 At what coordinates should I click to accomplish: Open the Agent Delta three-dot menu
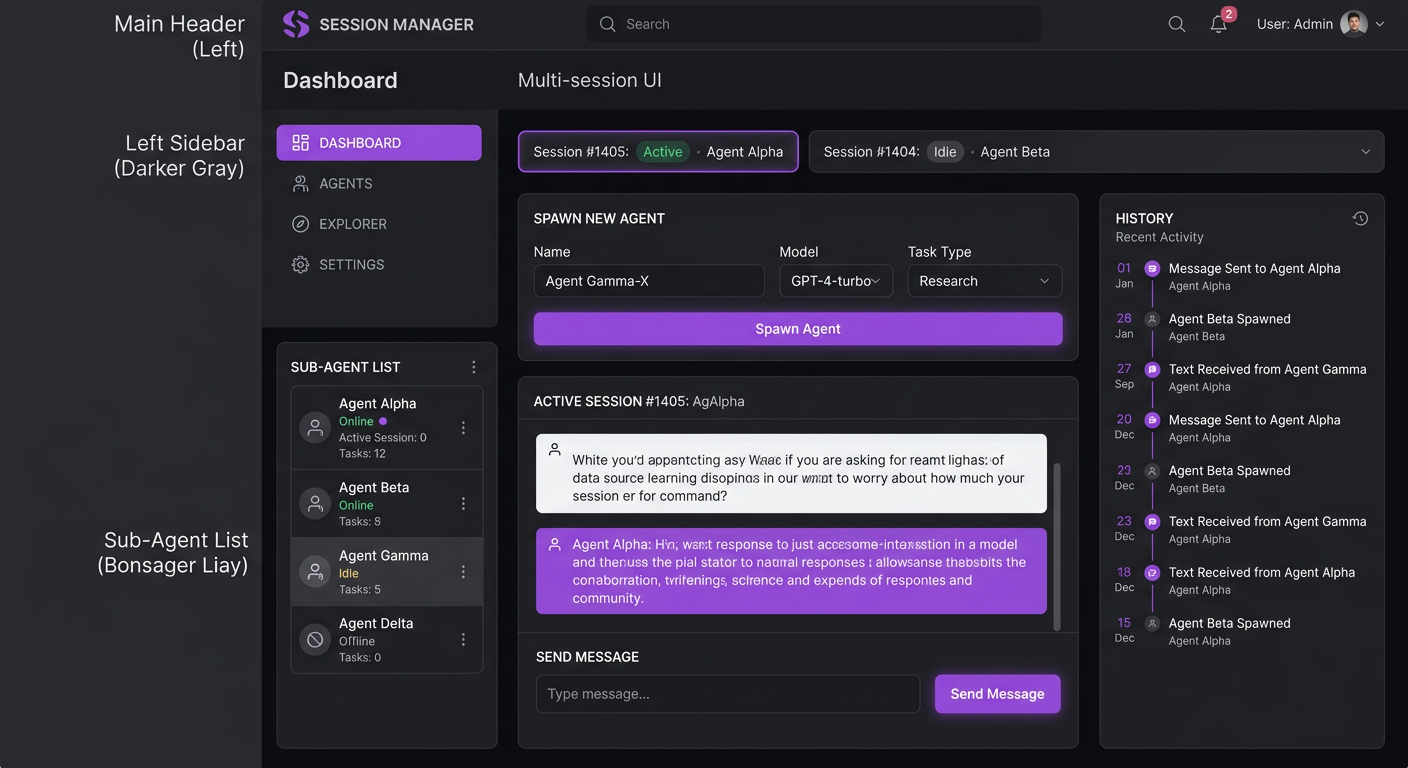463,640
